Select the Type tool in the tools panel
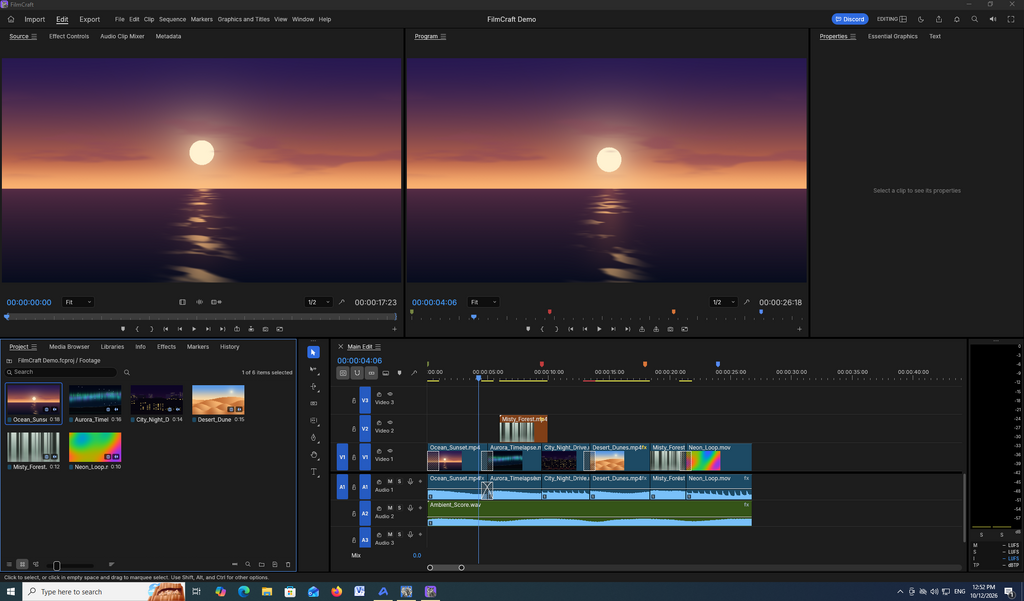 coord(313,472)
